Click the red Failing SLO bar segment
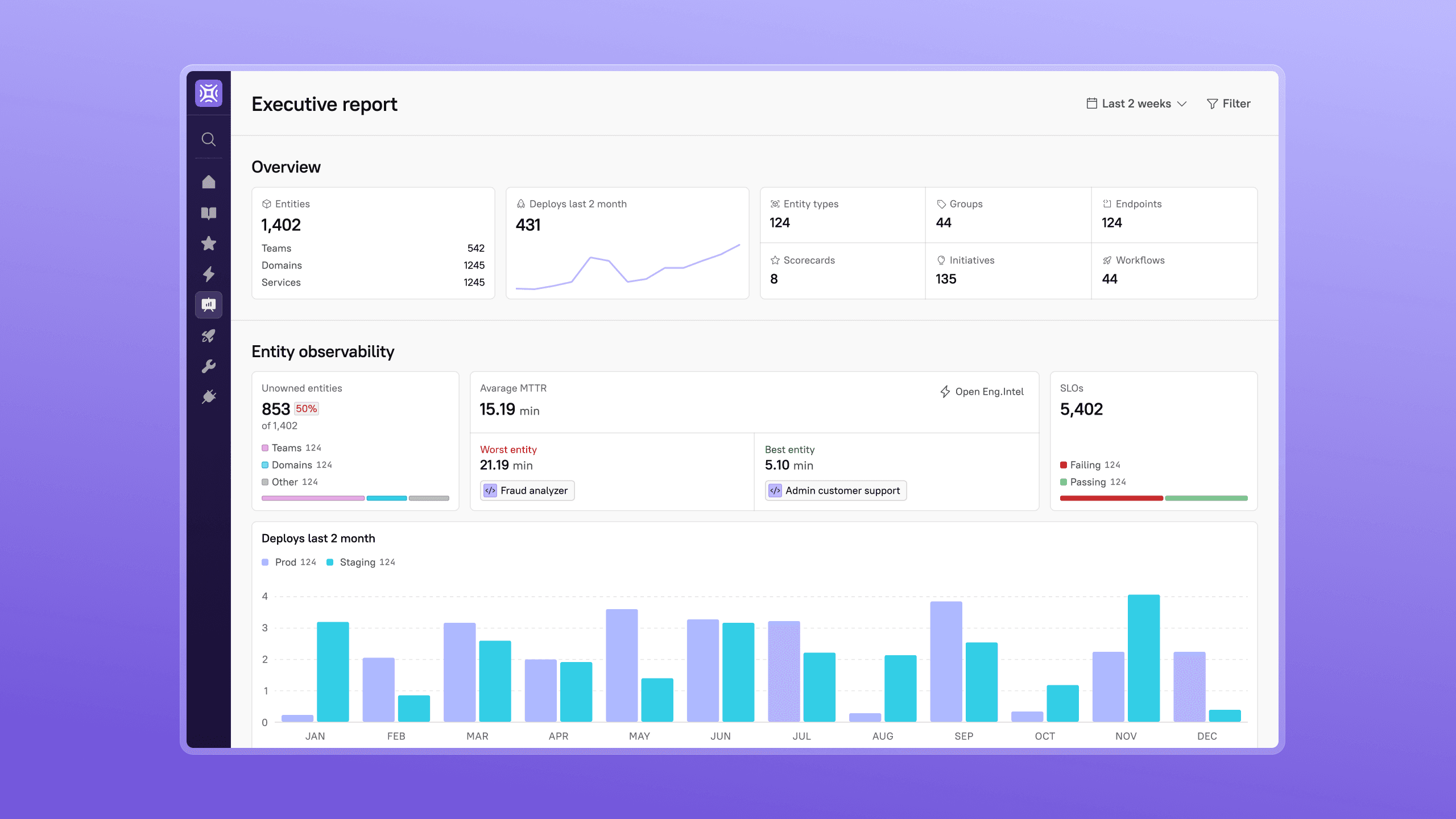 (1111, 498)
